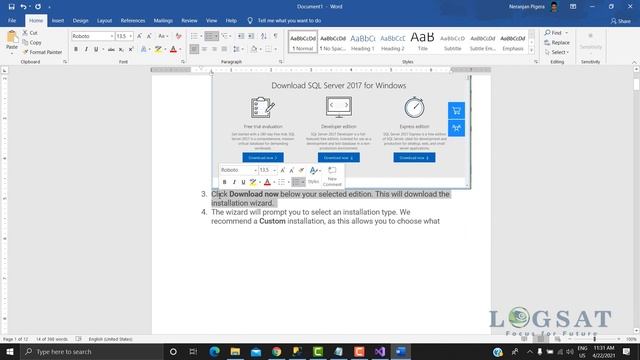Image resolution: width=640 pixels, height=360 pixels.
Task: Click the Replace icon in Editing group
Action: click(x=547, y=42)
